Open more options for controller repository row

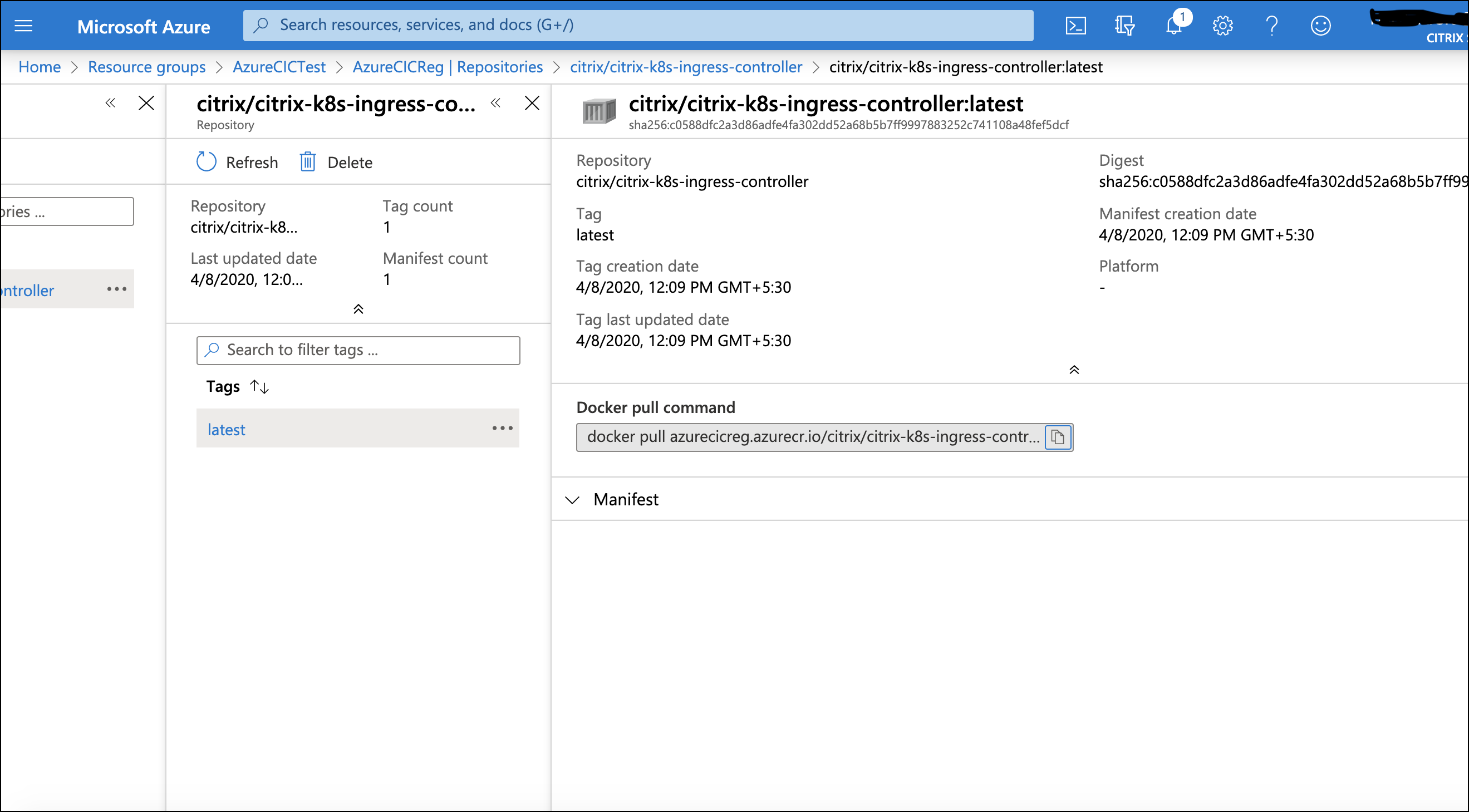117,289
